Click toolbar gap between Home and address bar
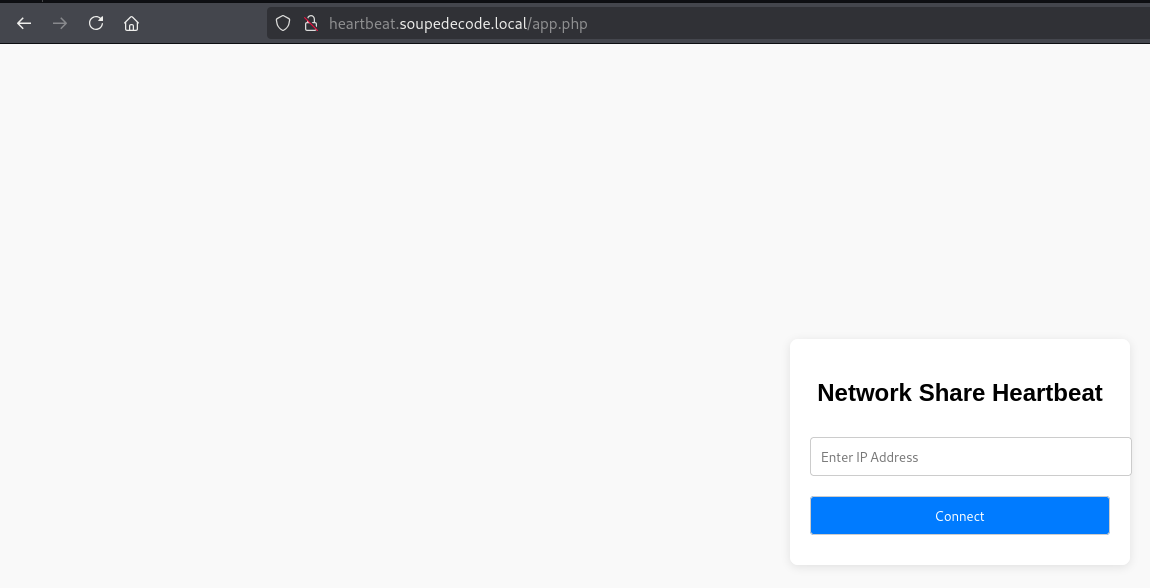Screen dimensions: 1150x588 [205, 23]
